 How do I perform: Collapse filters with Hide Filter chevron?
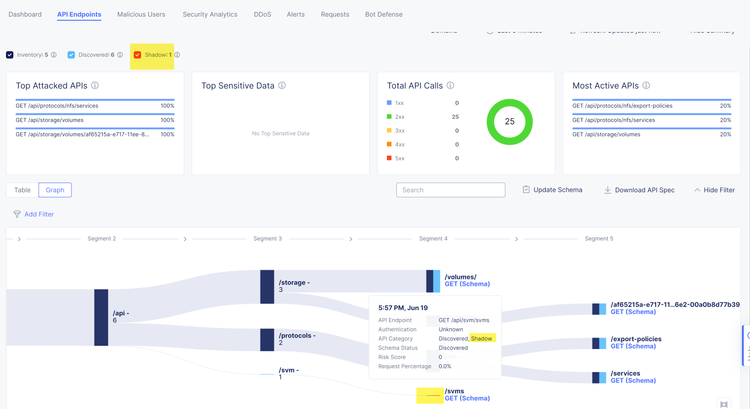[x=697, y=190]
